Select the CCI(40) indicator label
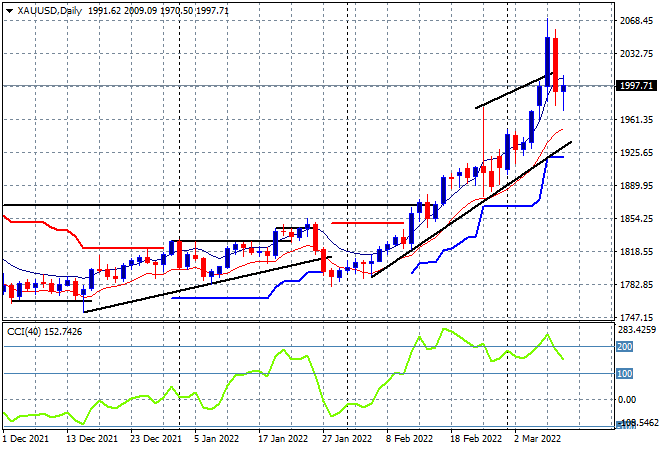 (x=24, y=332)
